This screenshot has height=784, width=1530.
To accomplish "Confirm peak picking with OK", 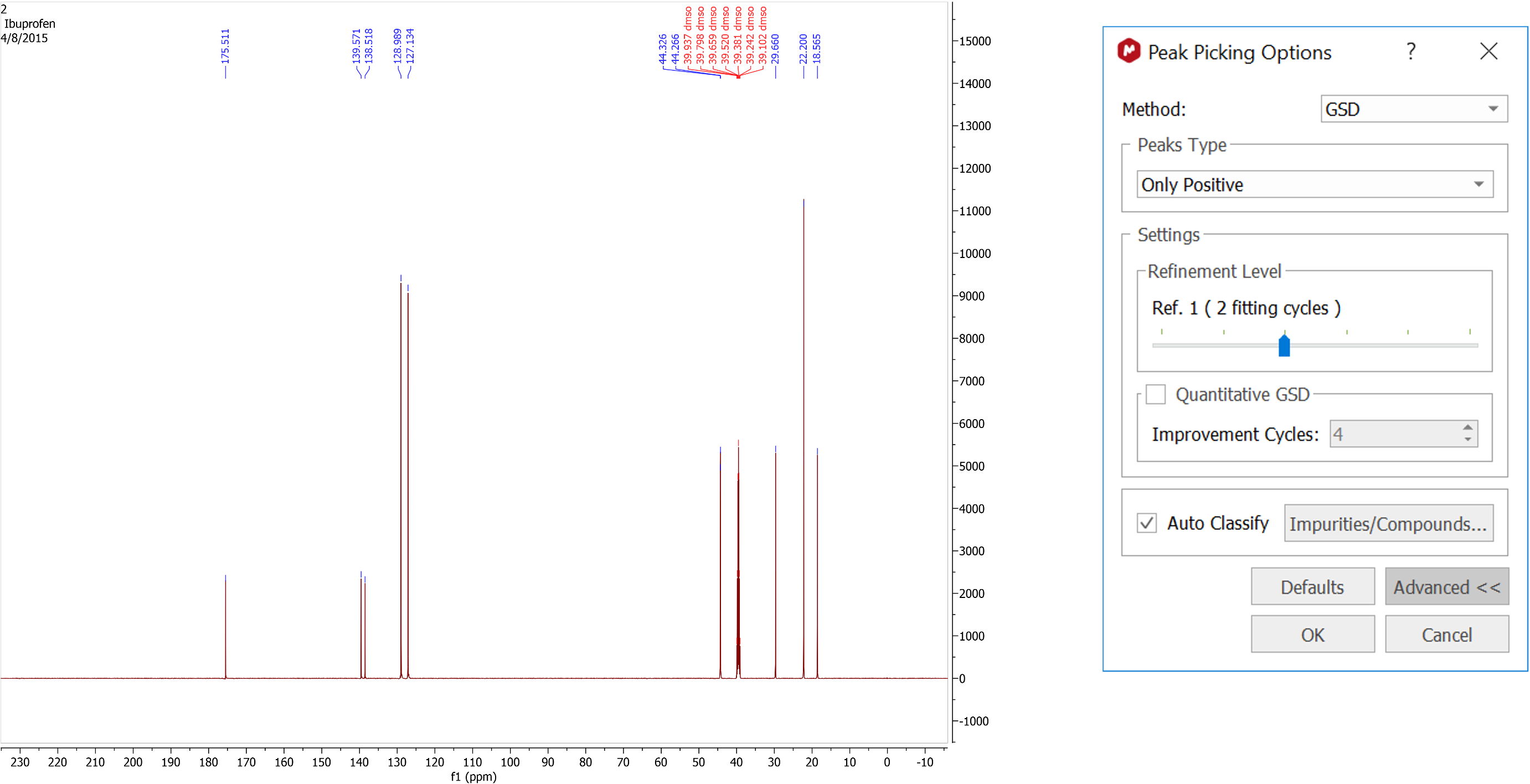I will coord(1312,635).
